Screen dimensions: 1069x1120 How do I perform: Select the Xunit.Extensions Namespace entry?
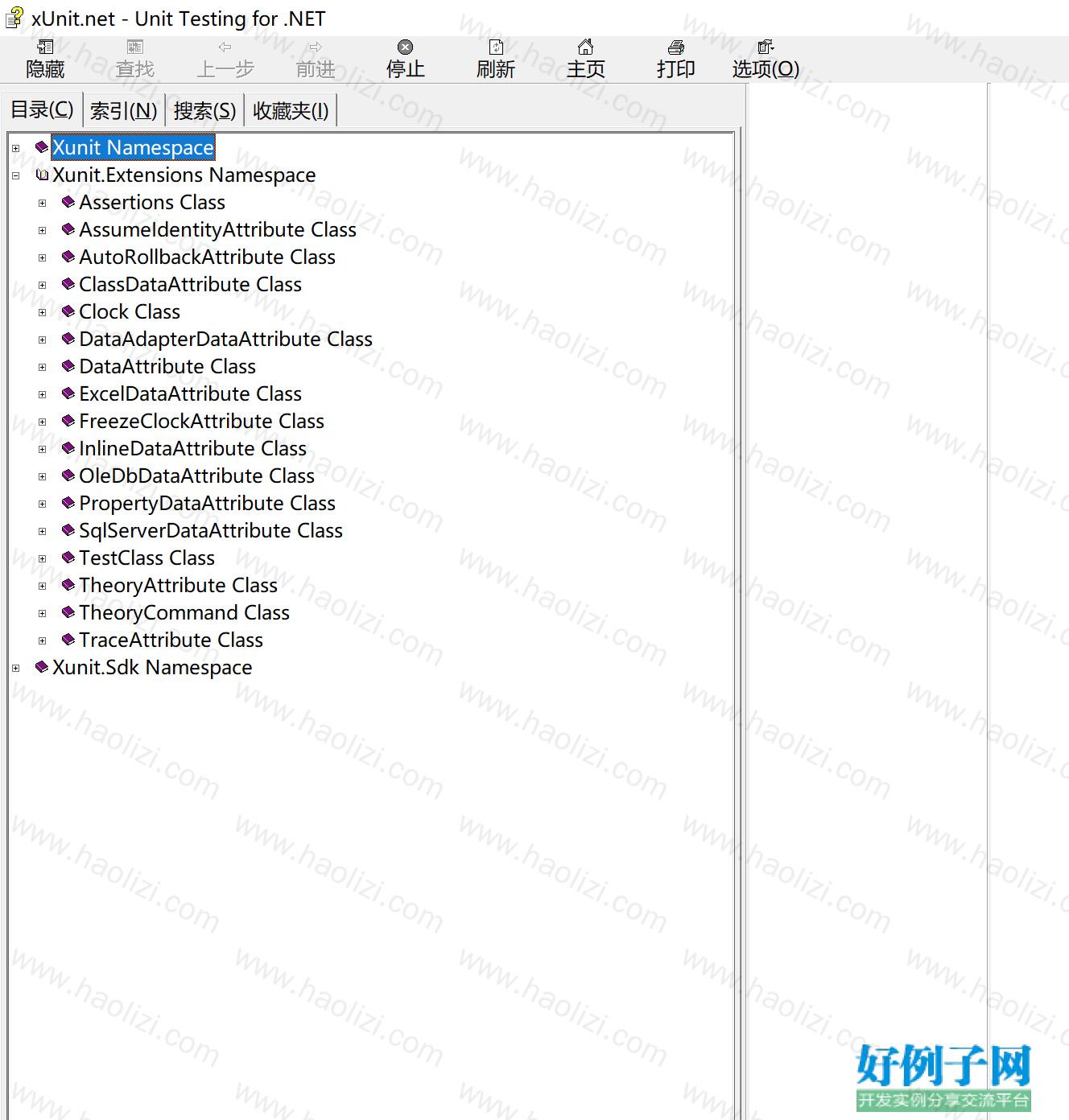click(184, 175)
